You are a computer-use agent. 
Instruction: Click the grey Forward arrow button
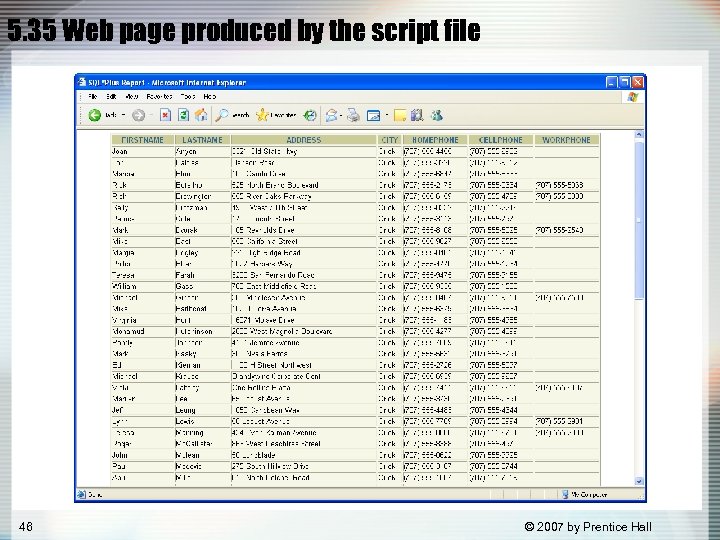pos(138,115)
